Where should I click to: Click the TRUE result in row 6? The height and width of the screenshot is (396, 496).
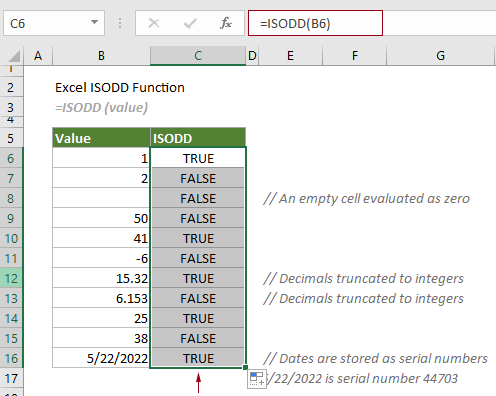[198, 158]
